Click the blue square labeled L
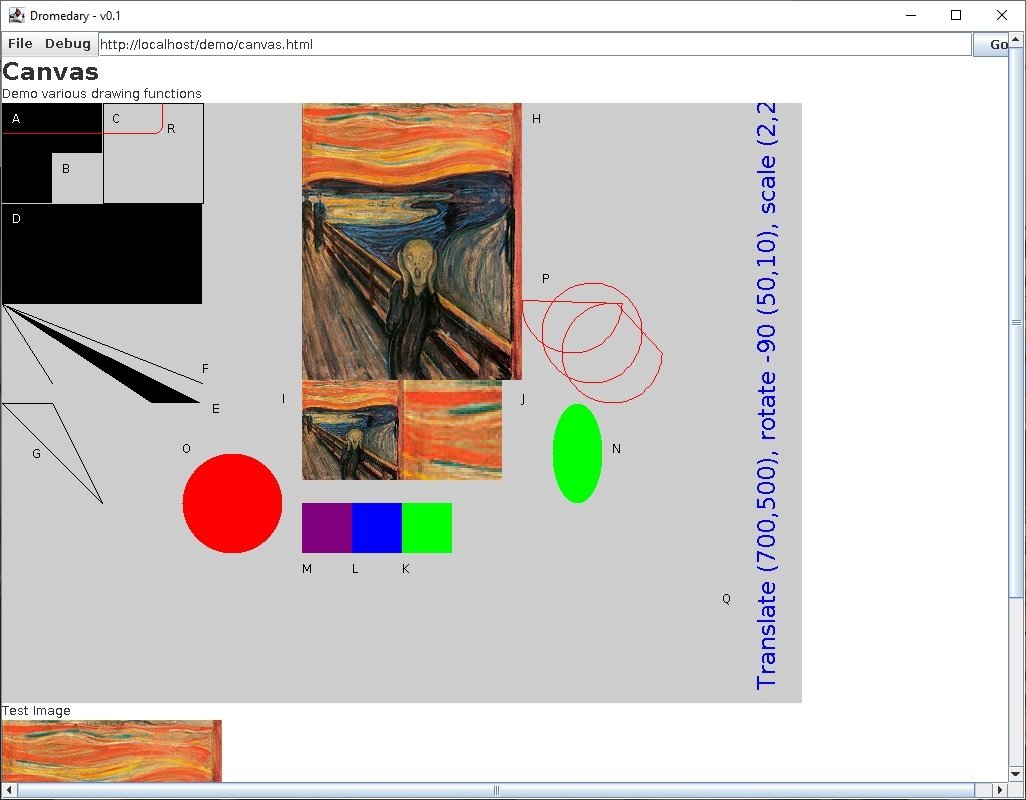This screenshot has height=800, width=1026. click(377, 528)
